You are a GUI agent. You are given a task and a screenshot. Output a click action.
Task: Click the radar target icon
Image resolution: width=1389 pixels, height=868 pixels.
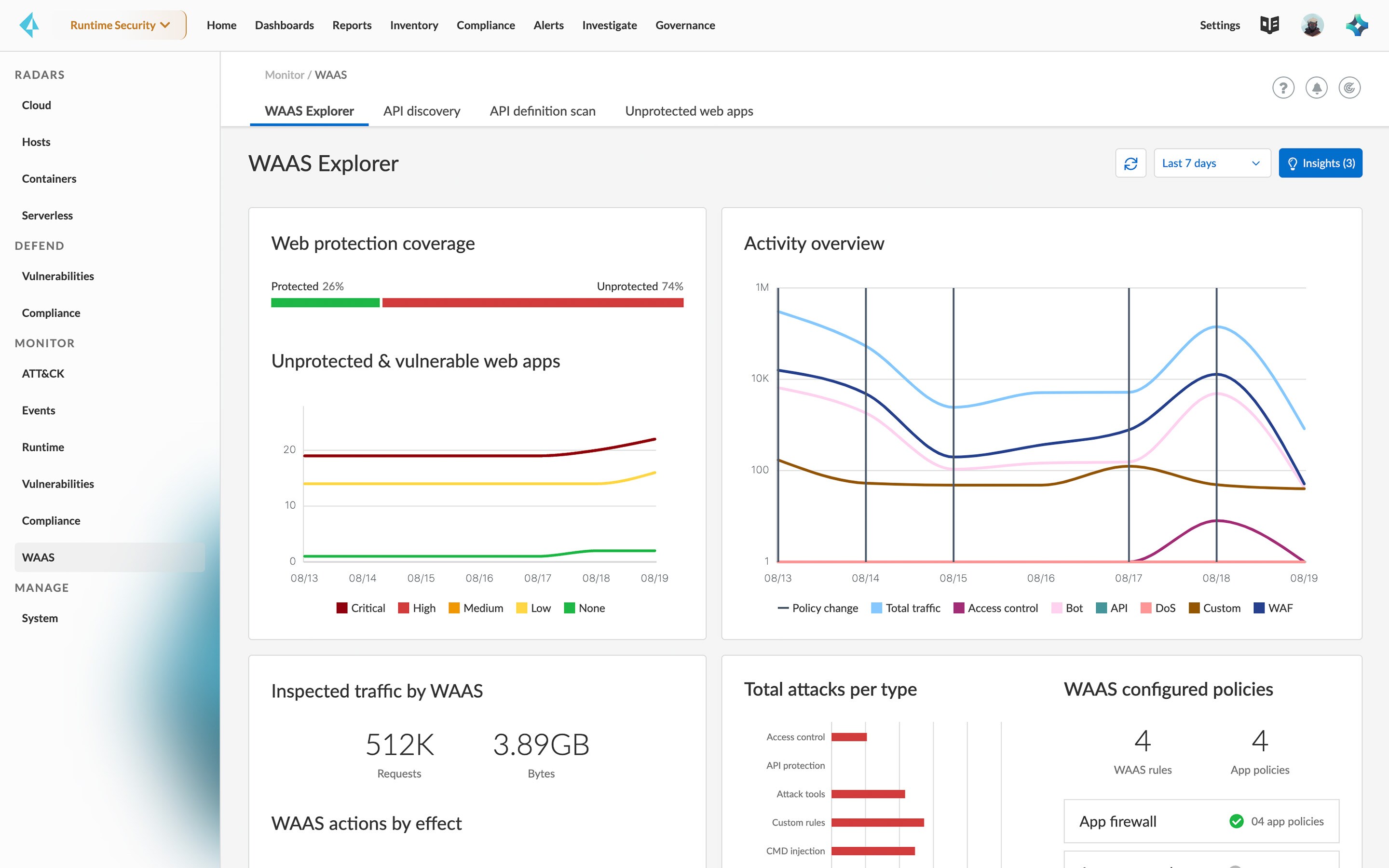[1349, 88]
